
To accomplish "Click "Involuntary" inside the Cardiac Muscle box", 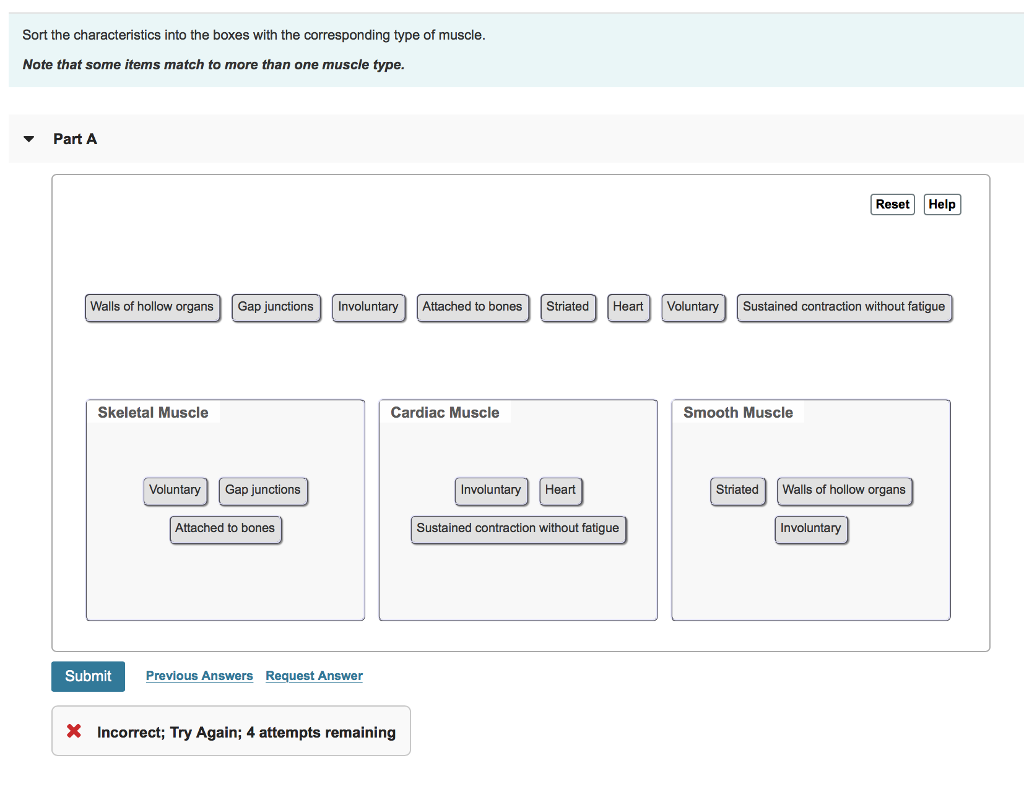I will (491, 491).
